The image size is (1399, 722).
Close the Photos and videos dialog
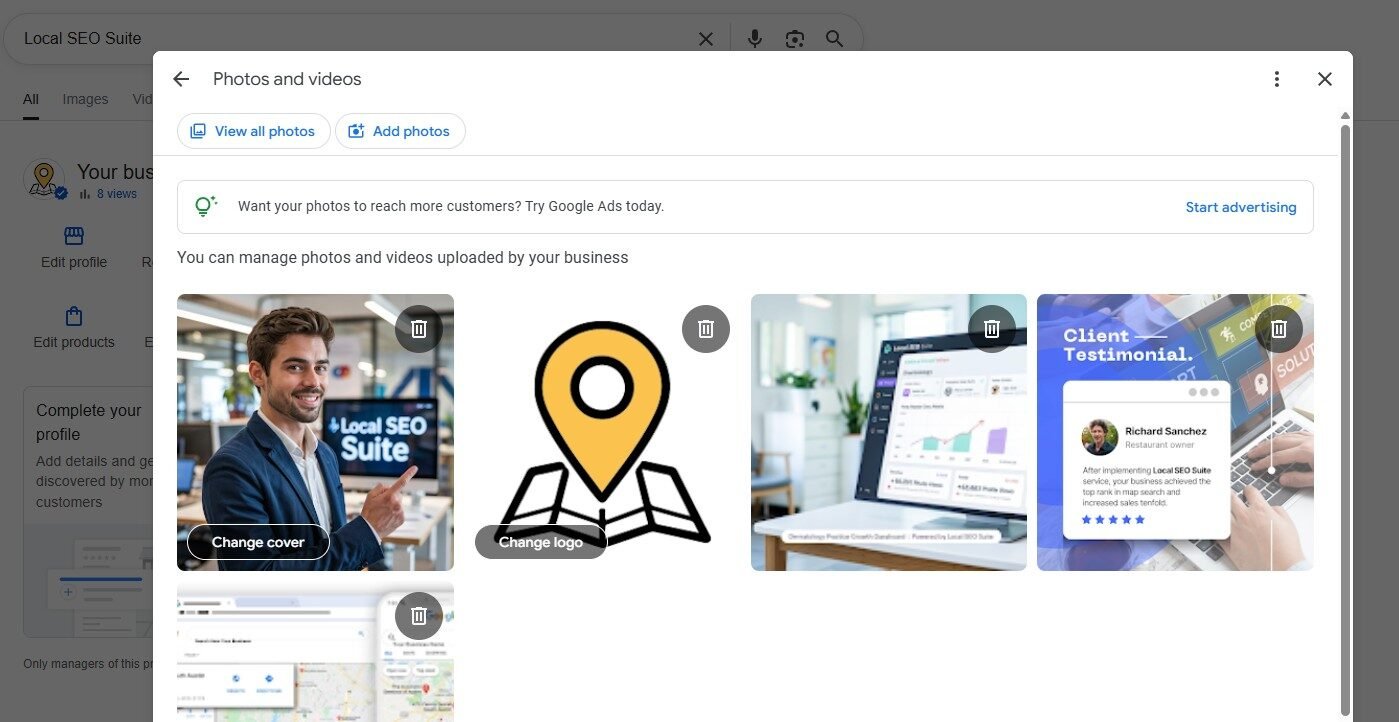1325,79
